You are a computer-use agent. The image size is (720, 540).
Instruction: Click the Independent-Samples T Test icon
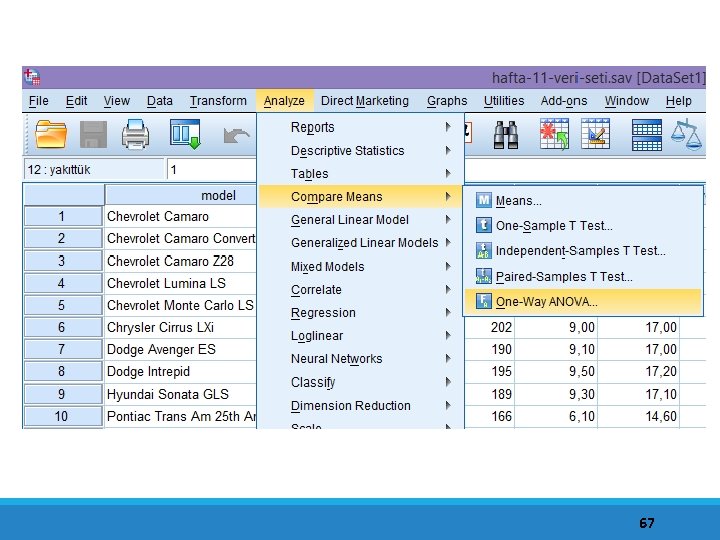484,251
